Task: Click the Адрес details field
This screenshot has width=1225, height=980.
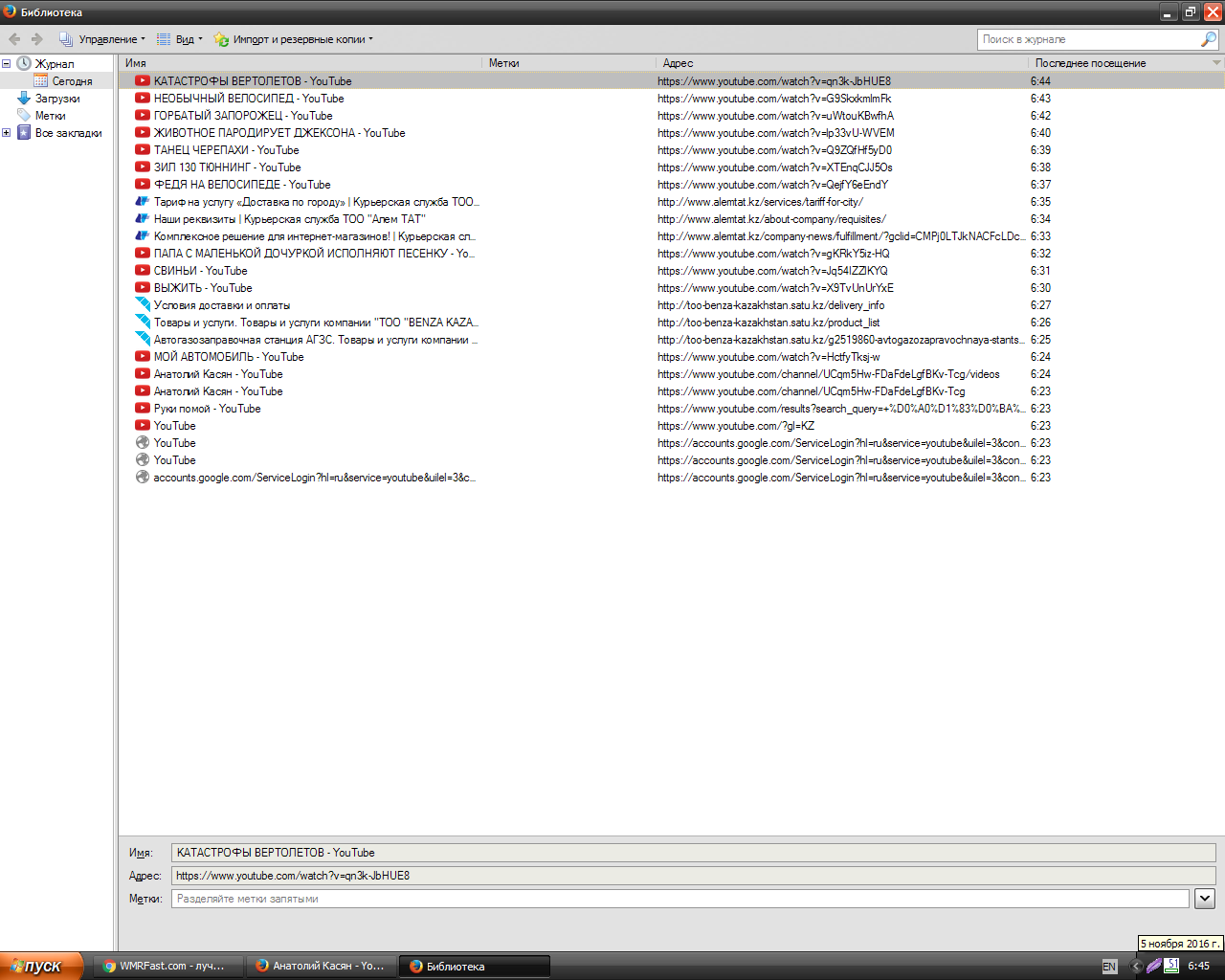Action: (x=693, y=876)
